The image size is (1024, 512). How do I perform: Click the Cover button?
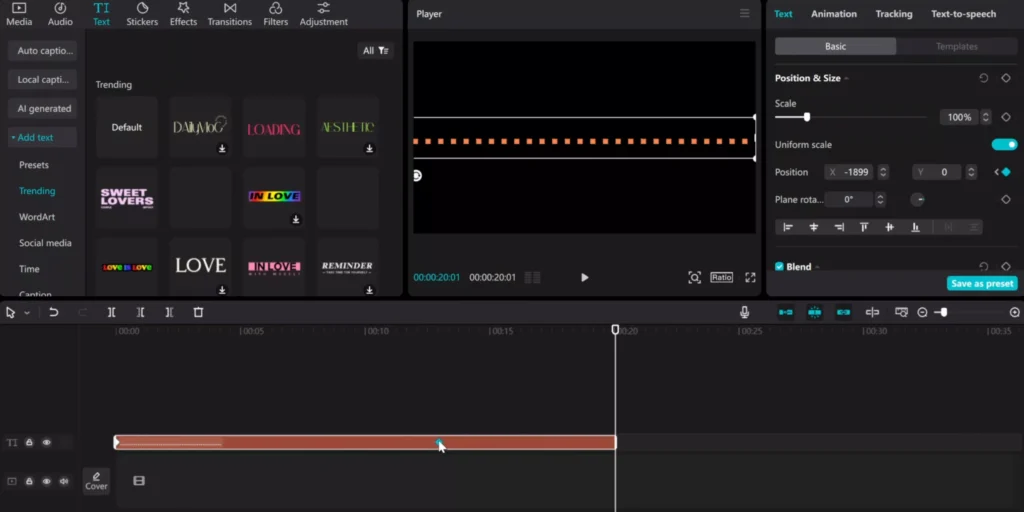tap(96, 481)
